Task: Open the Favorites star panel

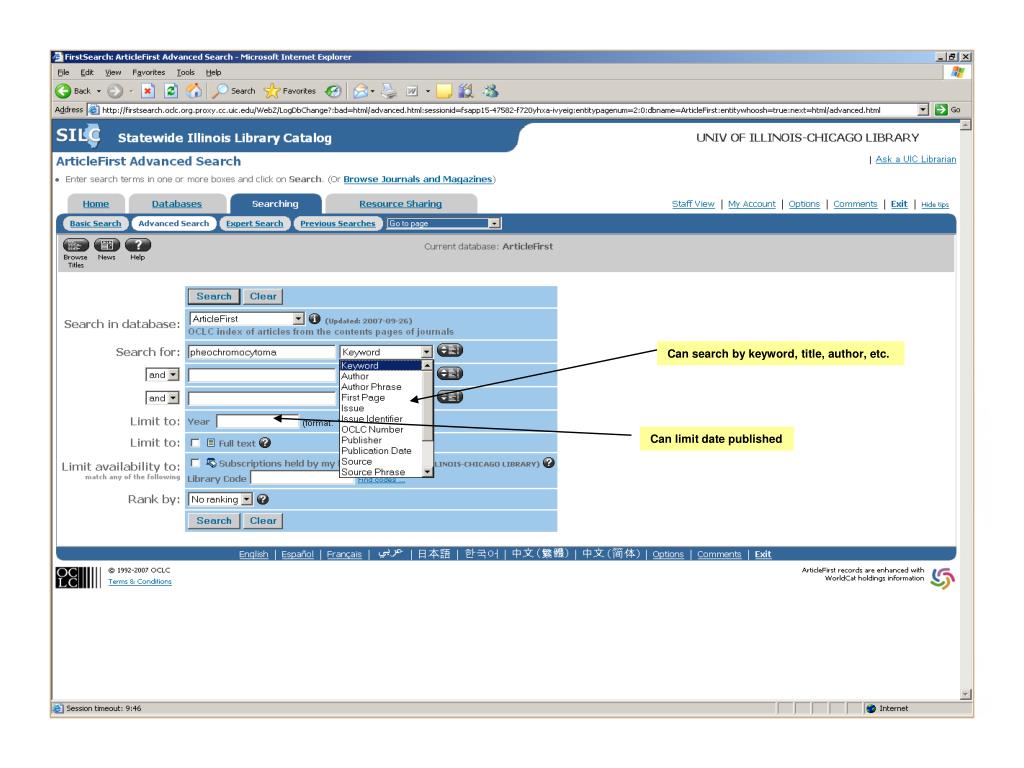Action: [290, 91]
